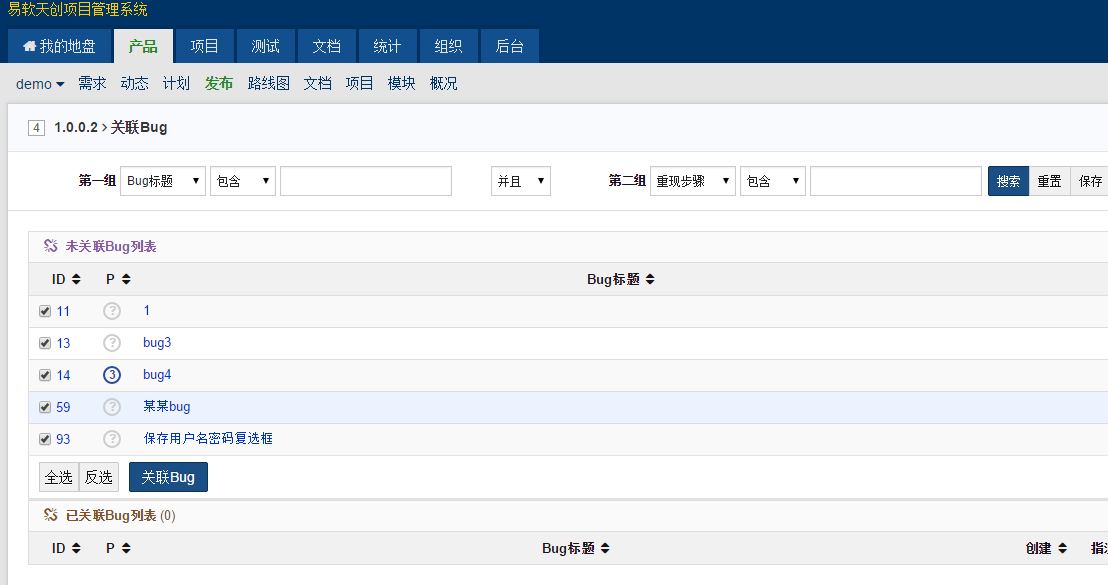Click the 搜索 search button
This screenshot has width=1108, height=585.
[1008, 181]
